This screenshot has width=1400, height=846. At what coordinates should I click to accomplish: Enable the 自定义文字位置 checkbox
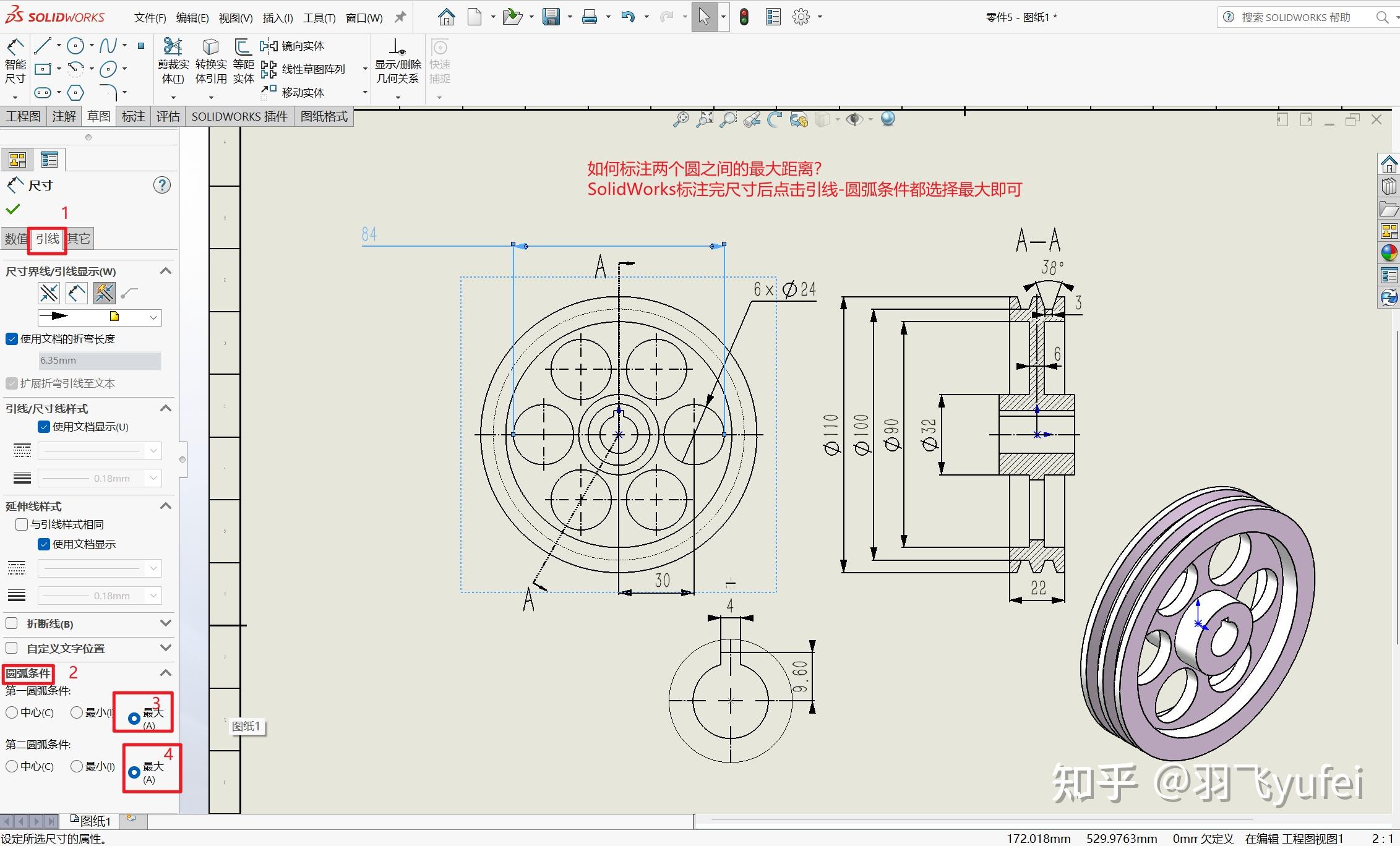click(12, 648)
